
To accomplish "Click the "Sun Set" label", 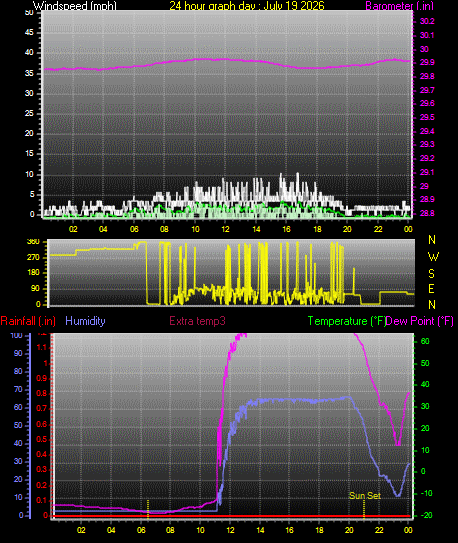I will point(365,496).
